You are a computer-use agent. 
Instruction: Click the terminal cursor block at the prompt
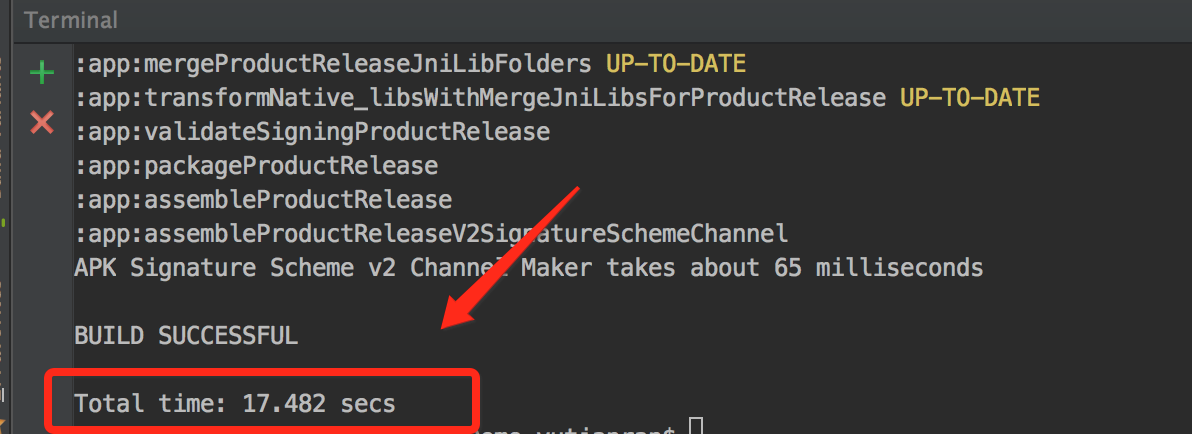(x=697, y=428)
